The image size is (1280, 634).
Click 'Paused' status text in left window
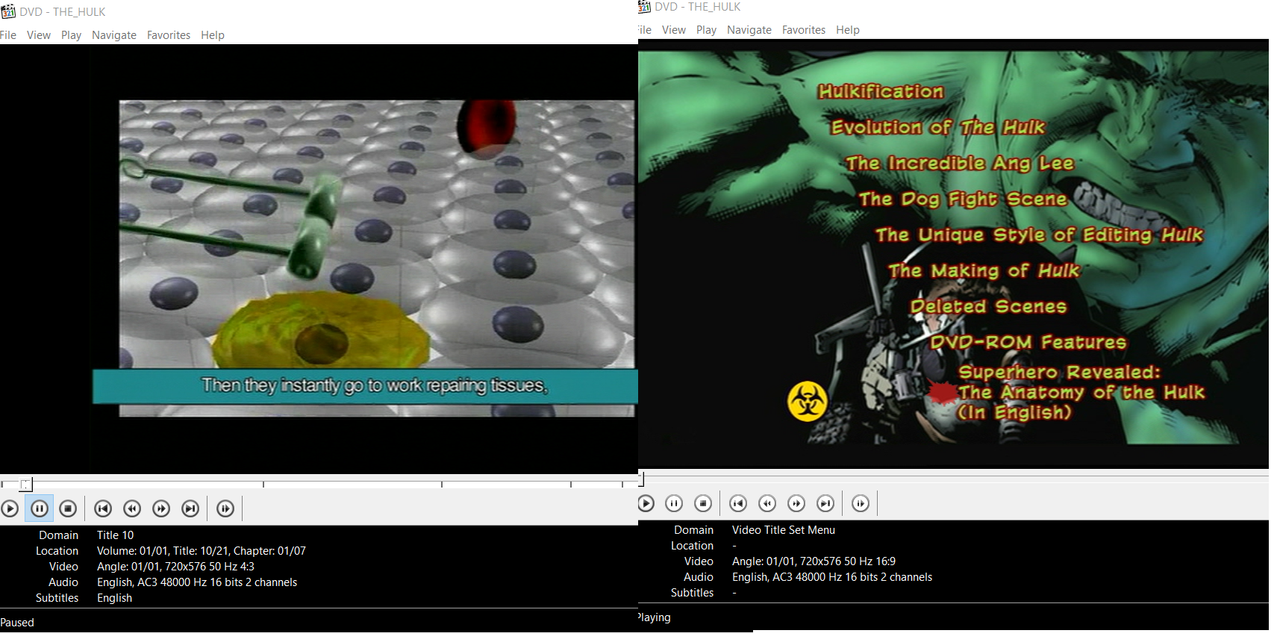[17, 622]
